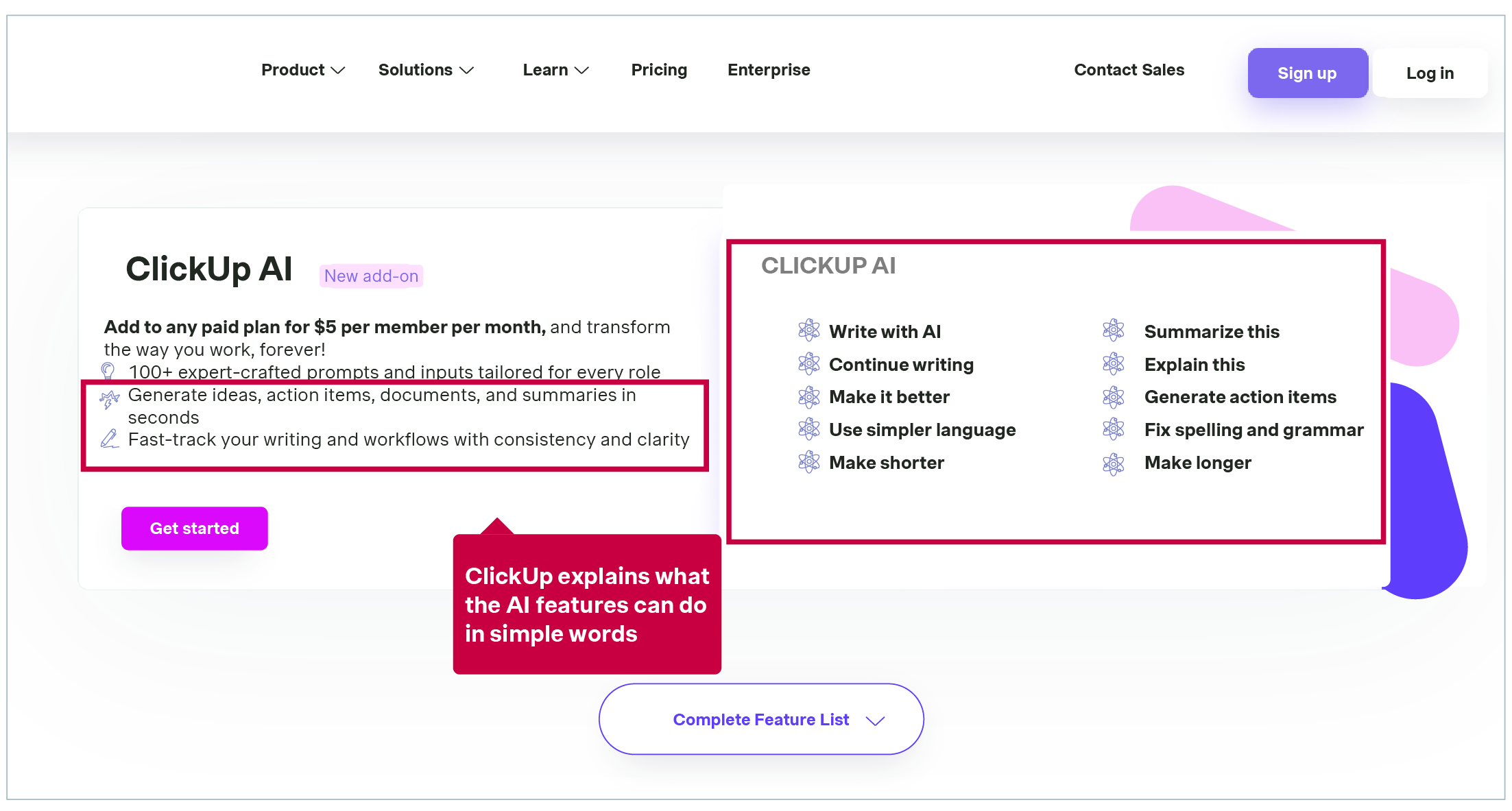Click the atom icon beside Generate action items
Image resolution: width=1512 pixels, height=811 pixels.
[x=1113, y=396]
